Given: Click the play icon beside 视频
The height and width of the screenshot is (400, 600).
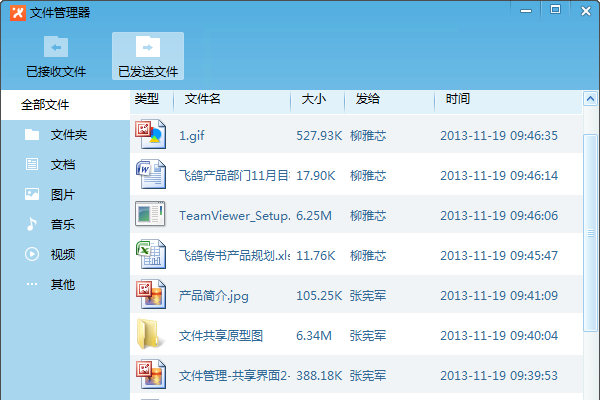Looking at the screenshot, I should tap(32, 254).
